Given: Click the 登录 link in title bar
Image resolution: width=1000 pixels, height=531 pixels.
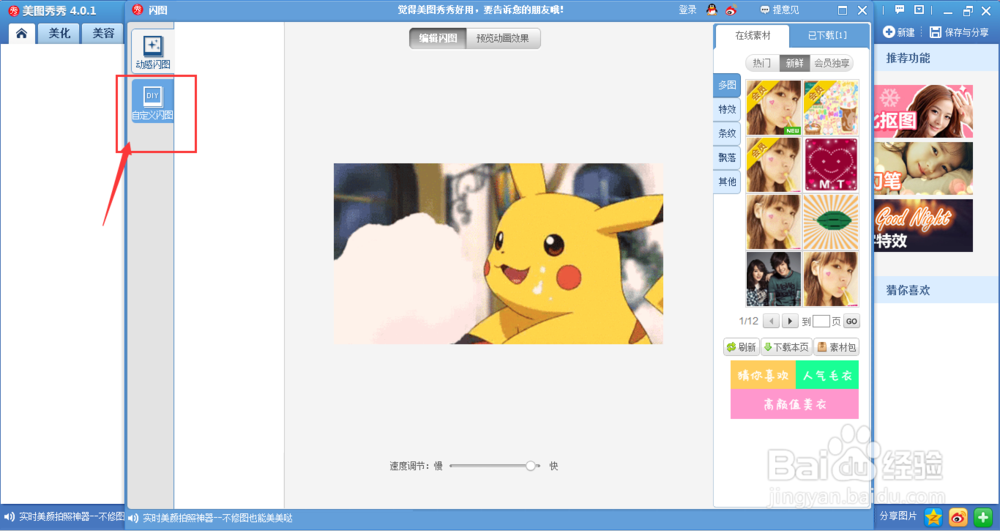Looking at the screenshot, I should (x=688, y=10).
